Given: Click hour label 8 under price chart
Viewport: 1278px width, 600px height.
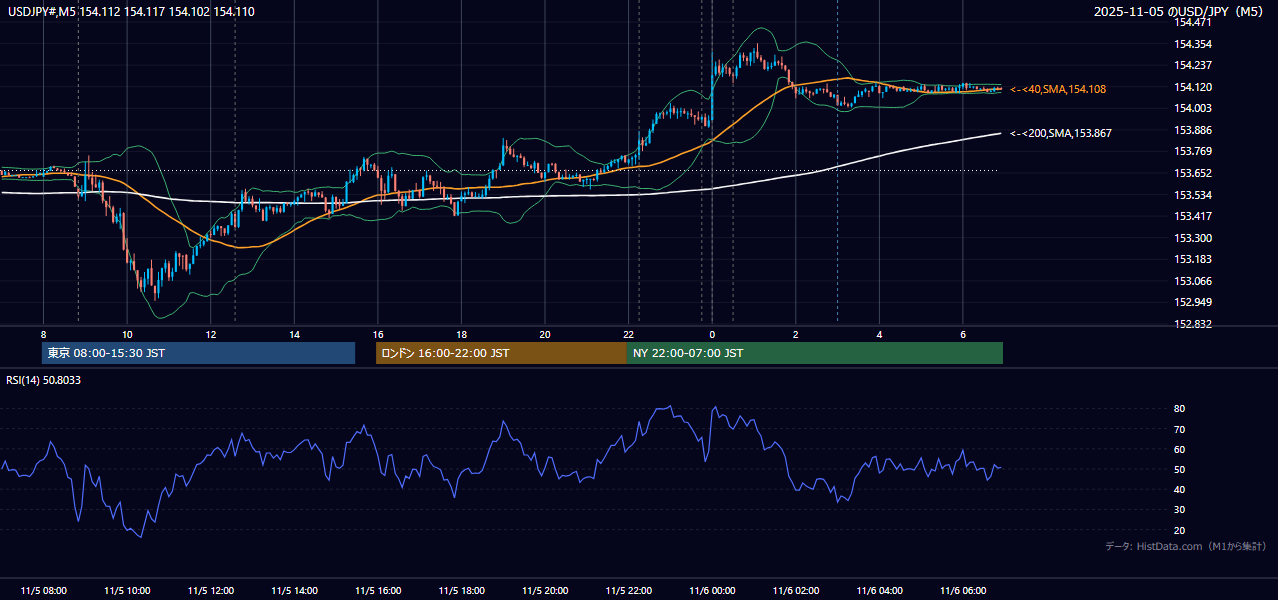Looking at the screenshot, I should [x=43, y=335].
